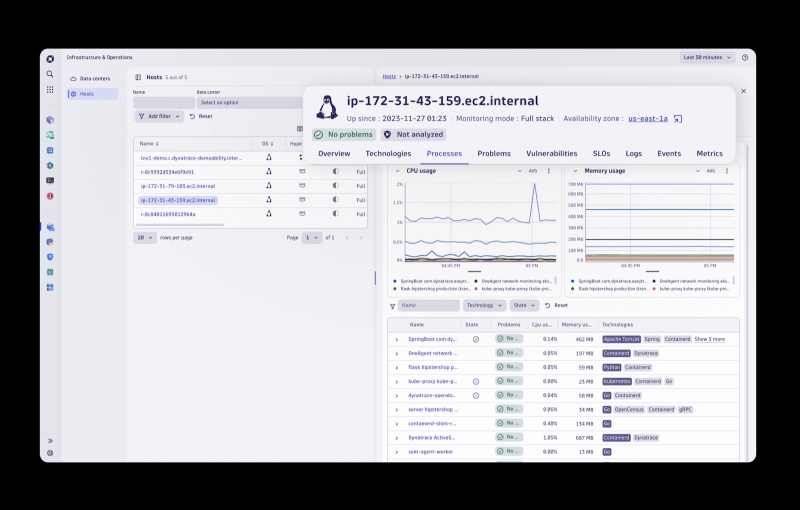Open the Last 30 minutes timeframe dropdown
Screen dimensions: 800x510
[x=707, y=58]
